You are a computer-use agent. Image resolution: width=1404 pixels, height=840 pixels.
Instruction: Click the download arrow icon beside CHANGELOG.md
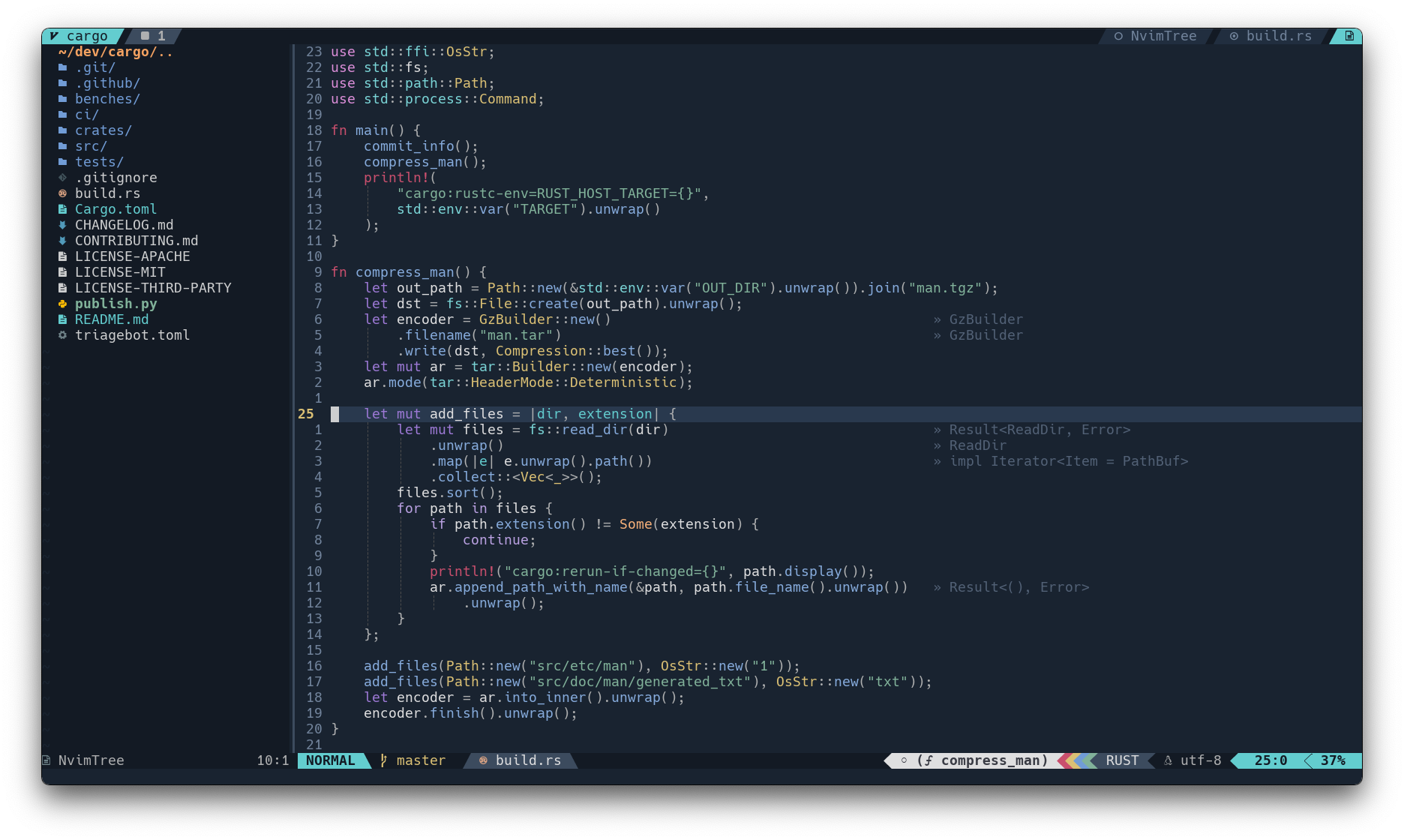[x=63, y=224]
